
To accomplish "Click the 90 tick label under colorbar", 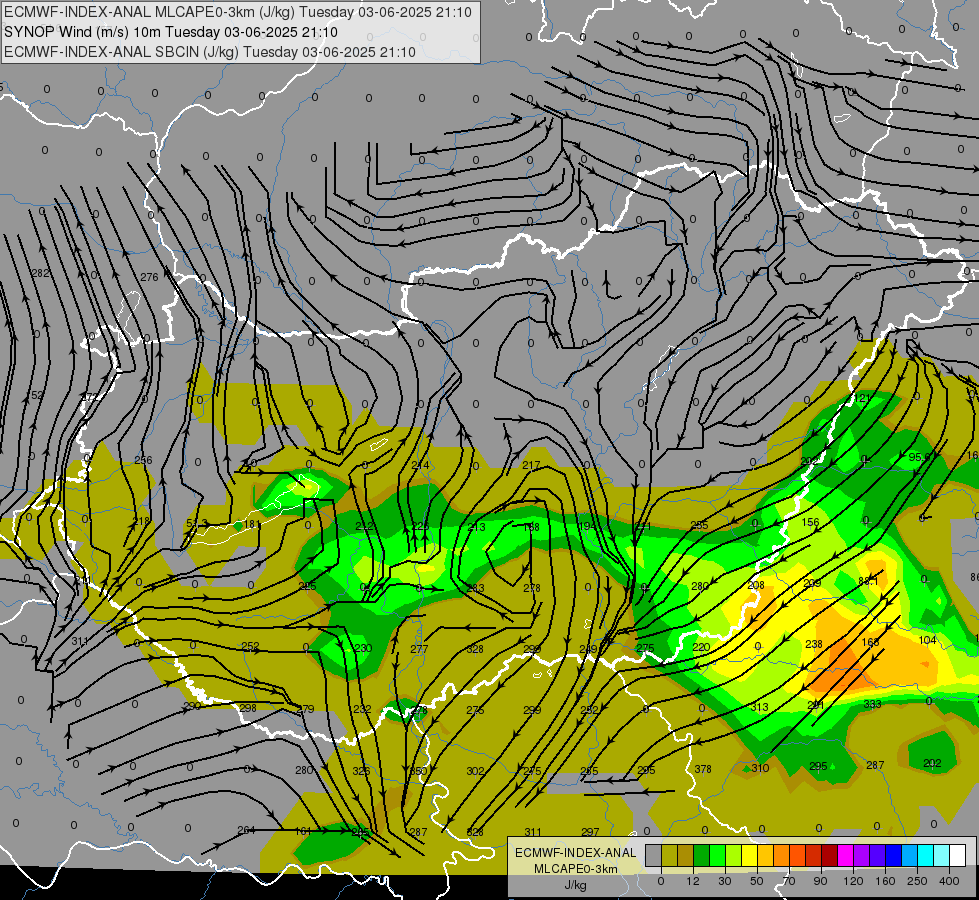I will point(820,881).
